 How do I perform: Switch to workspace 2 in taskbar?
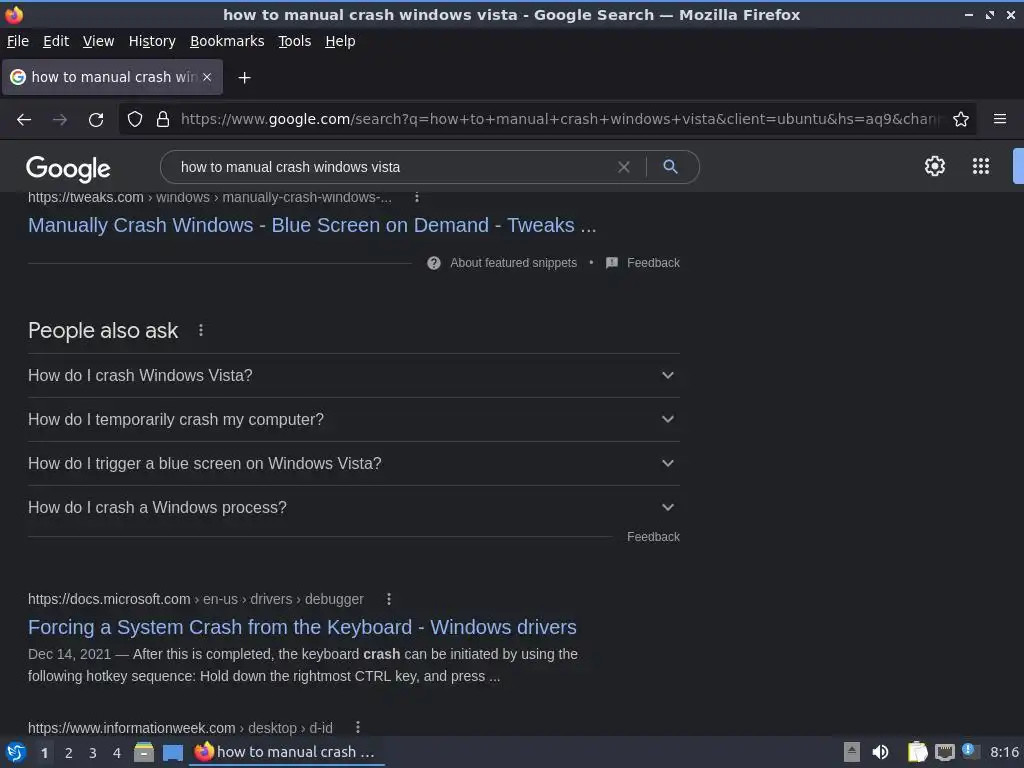point(69,753)
